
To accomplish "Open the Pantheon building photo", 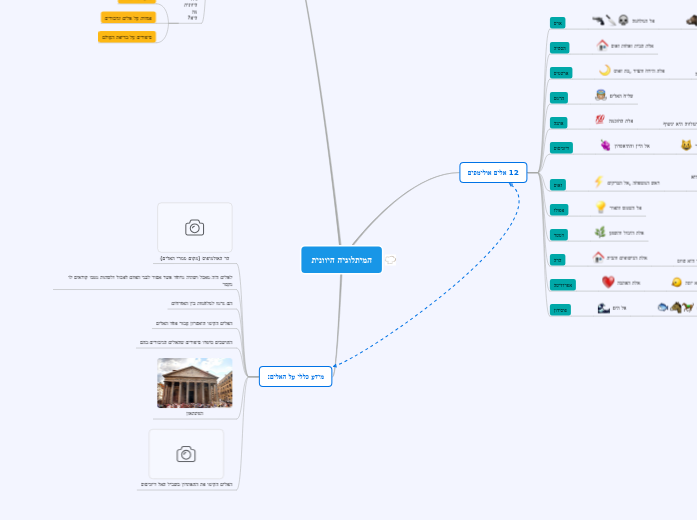I will click(x=194, y=383).
